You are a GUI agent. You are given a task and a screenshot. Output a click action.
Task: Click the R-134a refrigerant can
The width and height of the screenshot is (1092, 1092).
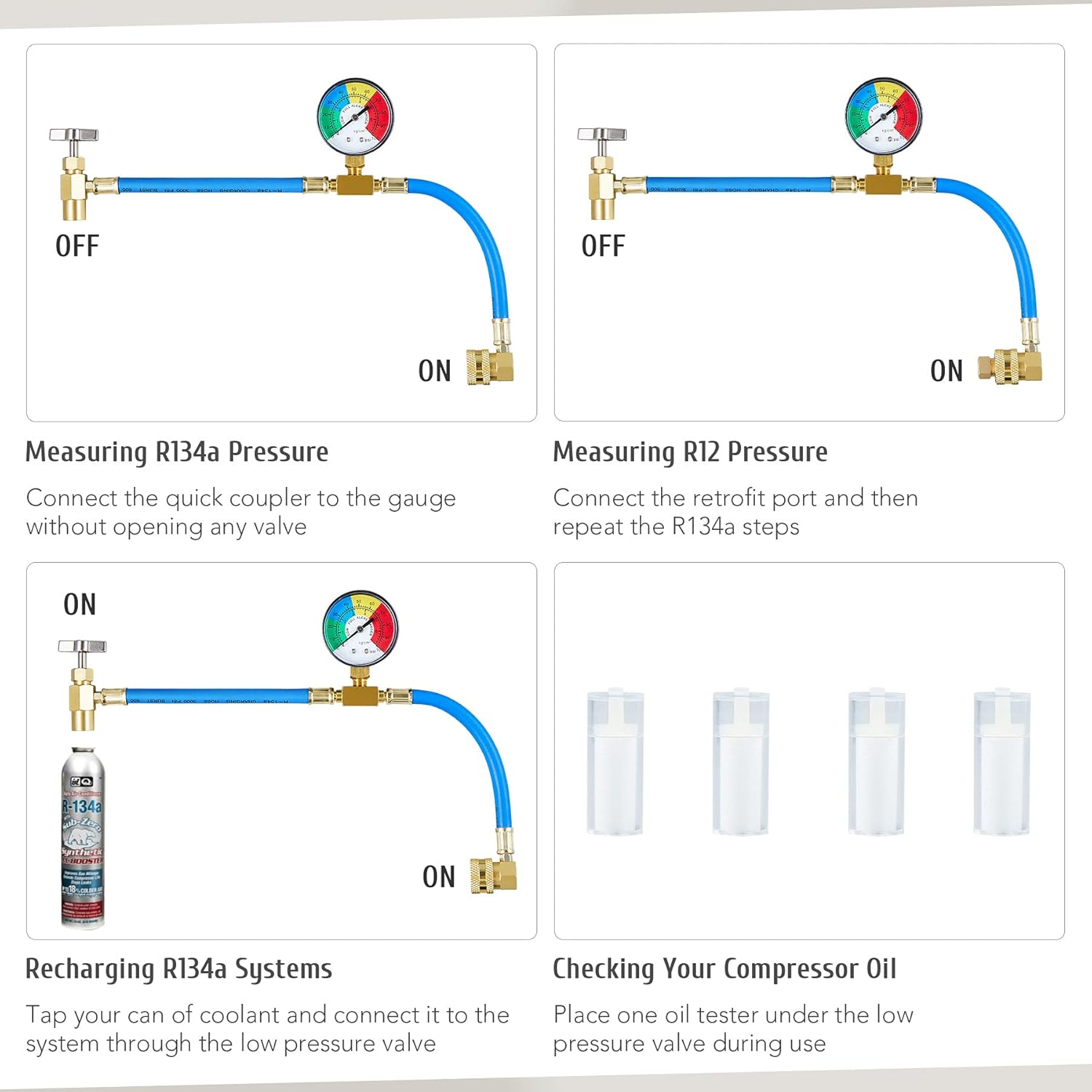(x=82, y=837)
